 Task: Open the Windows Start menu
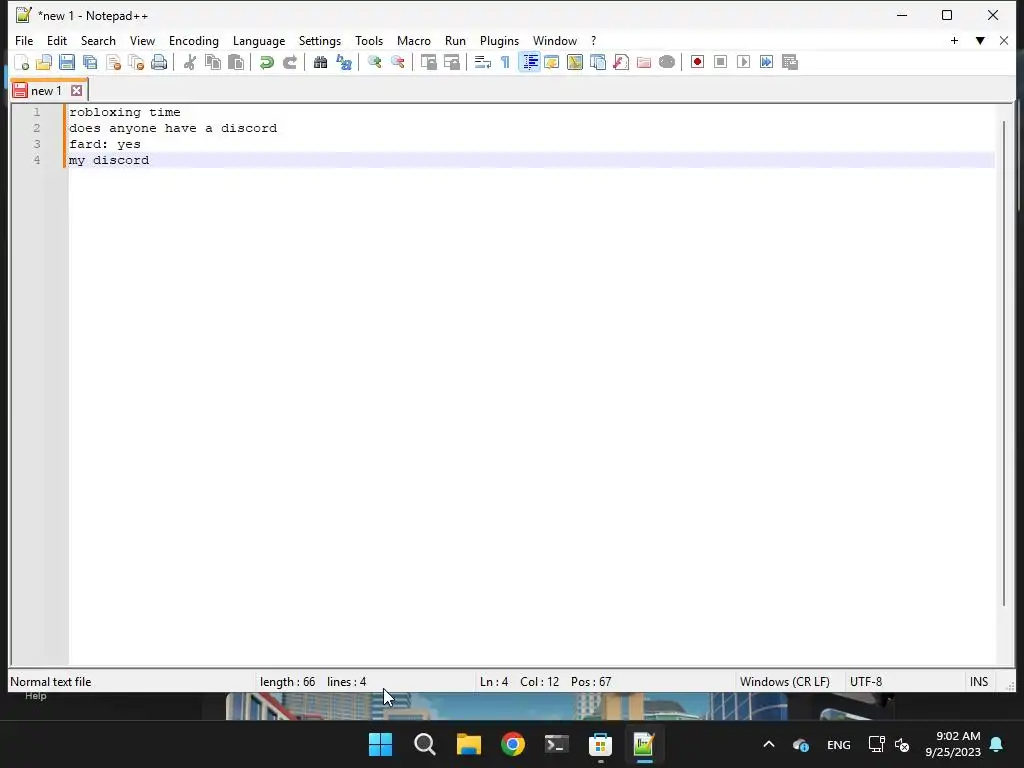coord(381,744)
